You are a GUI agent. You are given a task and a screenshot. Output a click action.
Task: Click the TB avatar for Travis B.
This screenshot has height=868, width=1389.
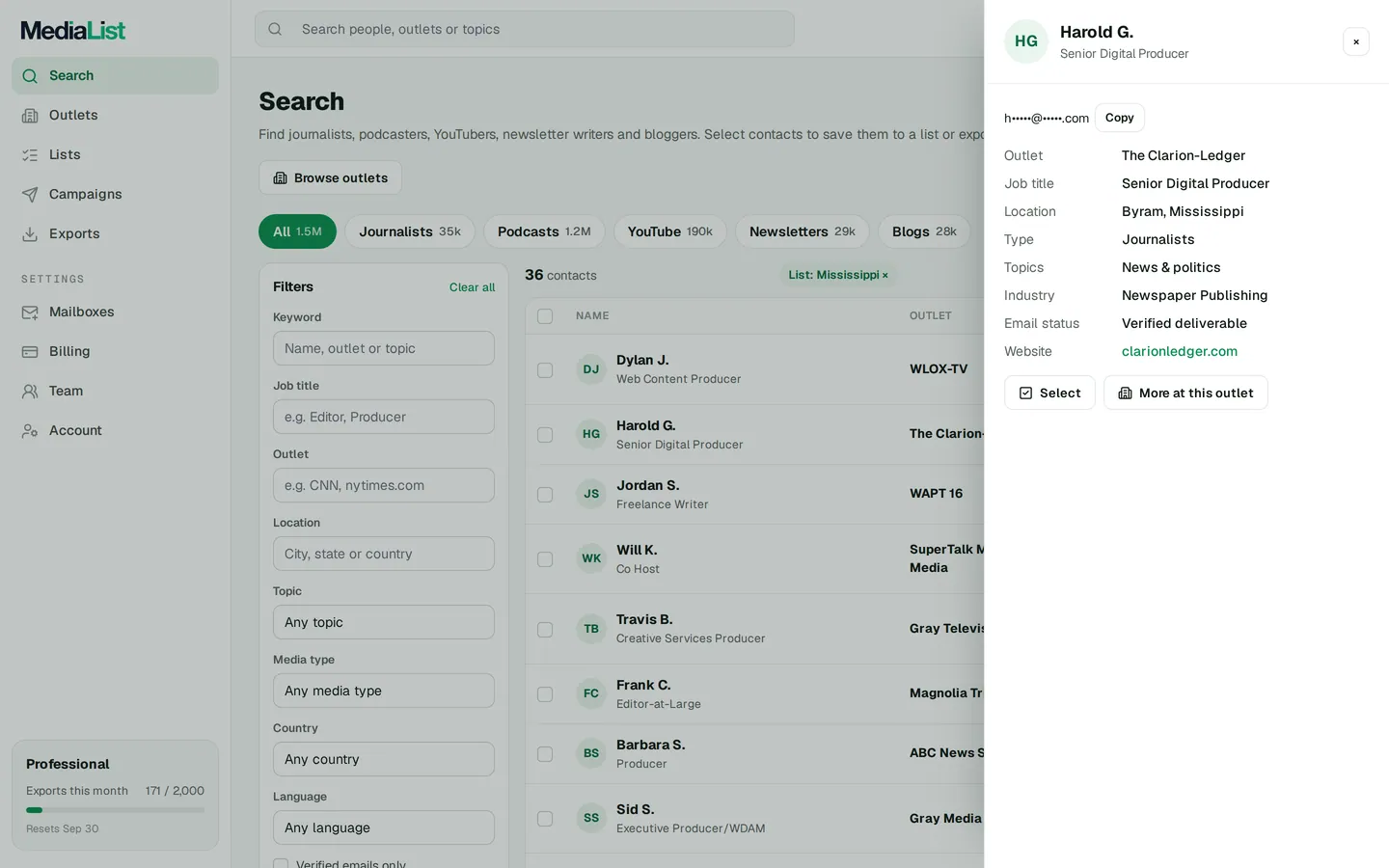tap(591, 629)
